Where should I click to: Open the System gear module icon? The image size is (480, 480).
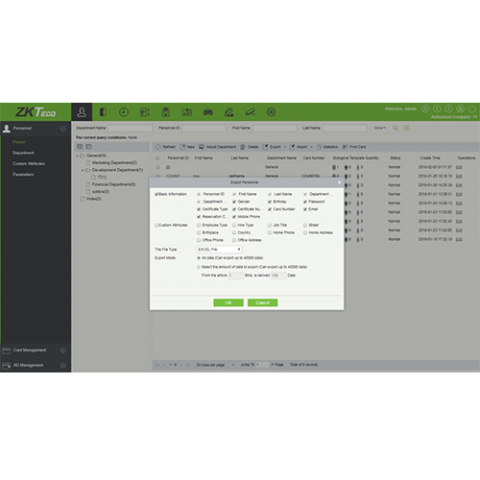[x=271, y=112]
